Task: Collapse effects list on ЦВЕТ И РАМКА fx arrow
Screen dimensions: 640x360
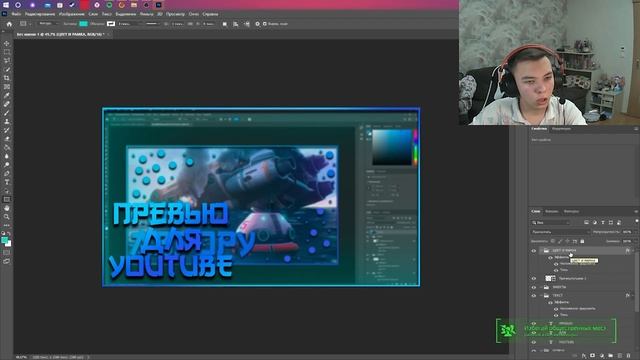Action: point(633,251)
